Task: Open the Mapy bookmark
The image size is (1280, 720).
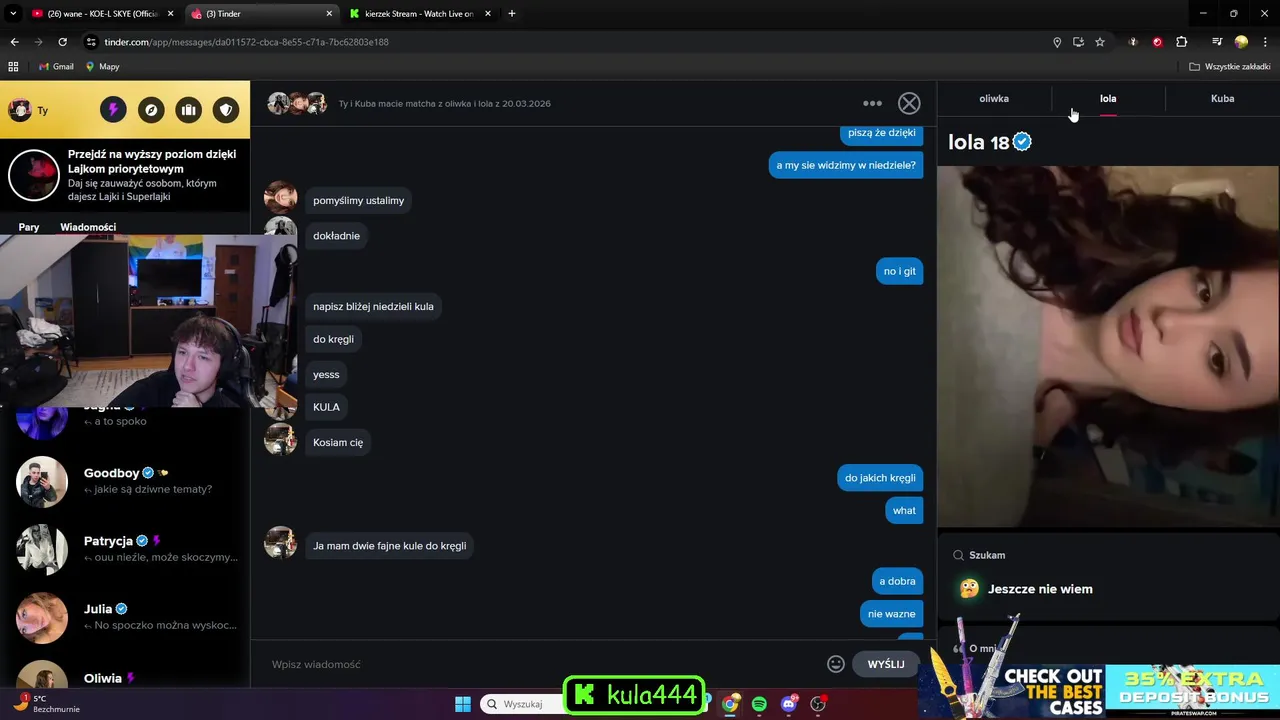Action: tap(102, 67)
